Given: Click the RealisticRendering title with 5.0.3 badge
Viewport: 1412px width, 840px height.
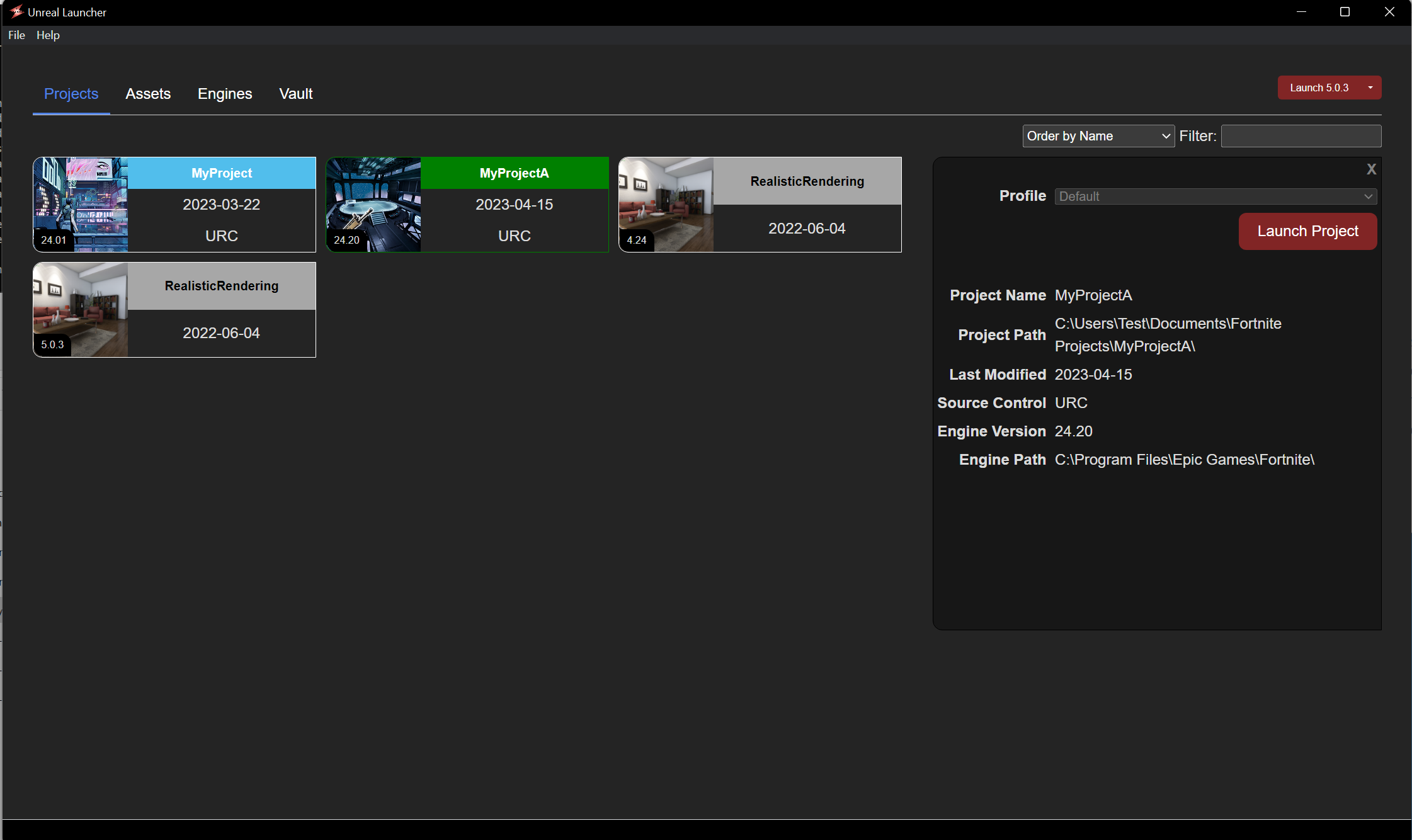Looking at the screenshot, I should (x=222, y=286).
